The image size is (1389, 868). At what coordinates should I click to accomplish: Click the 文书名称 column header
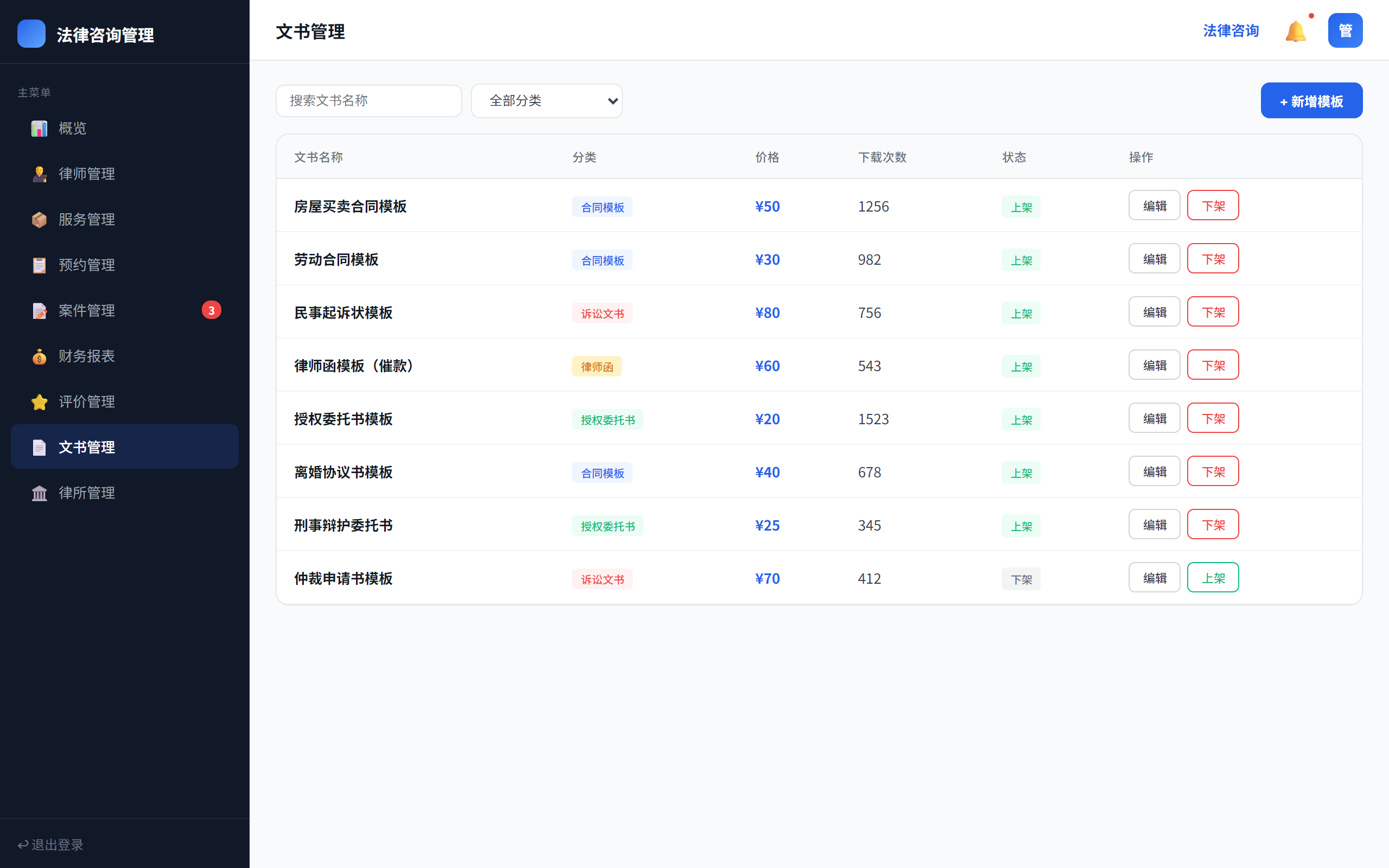[318, 157]
